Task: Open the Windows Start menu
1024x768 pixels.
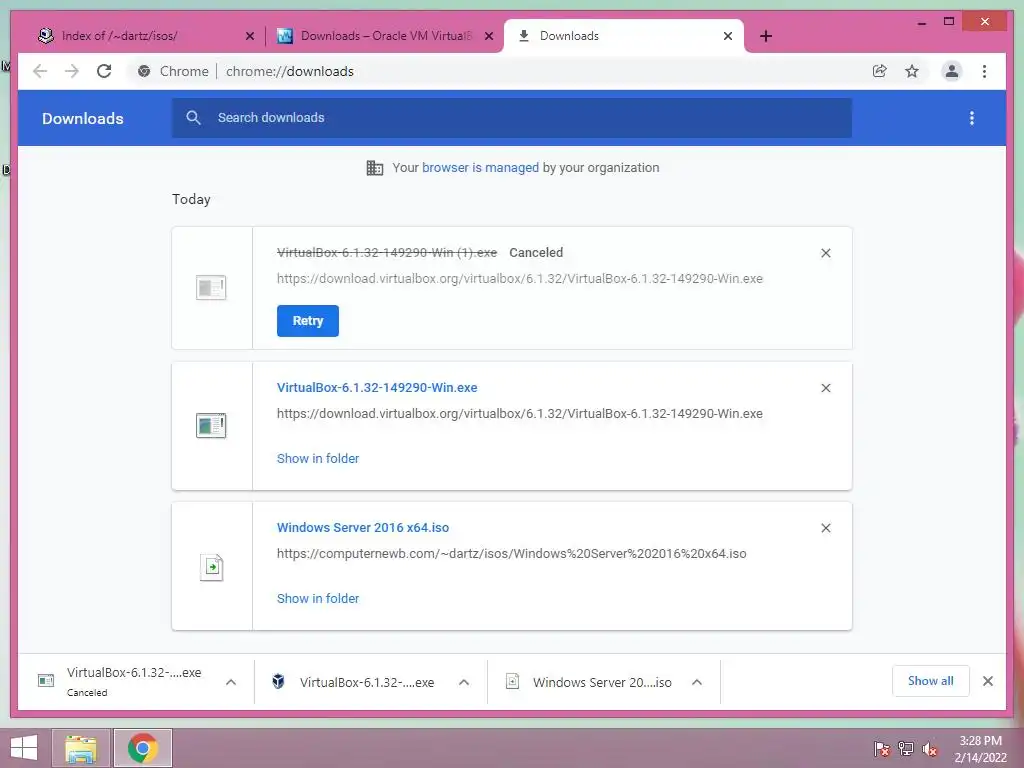Action: tap(24, 748)
